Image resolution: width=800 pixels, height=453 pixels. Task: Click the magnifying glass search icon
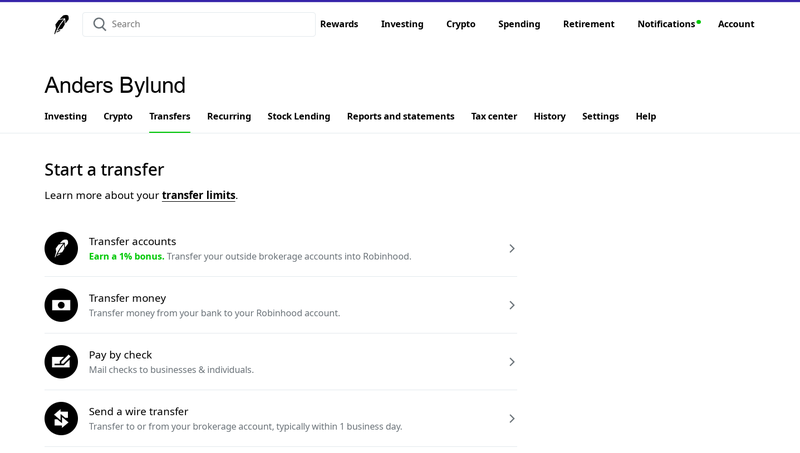(99, 24)
